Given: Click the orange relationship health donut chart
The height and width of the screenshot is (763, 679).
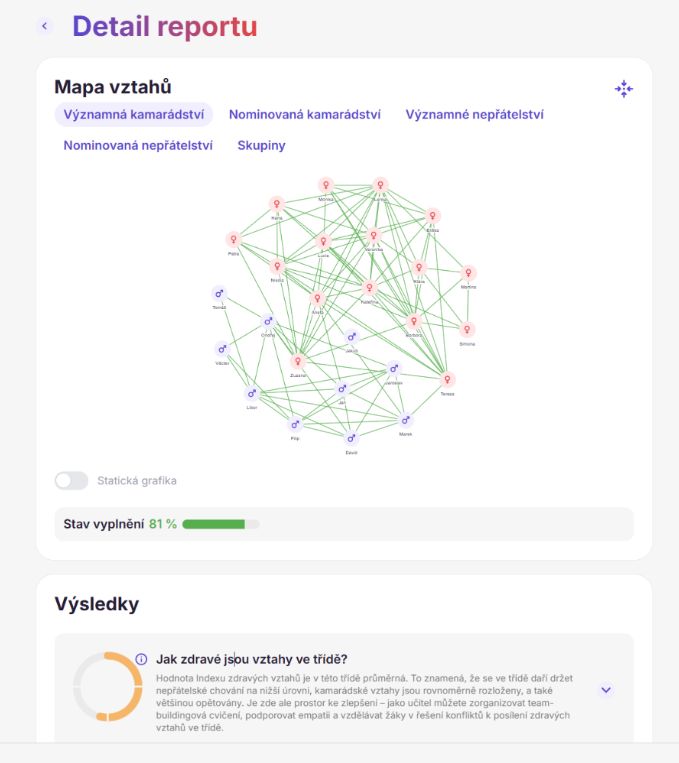Looking at the screenshot, I should pos(108,686).
